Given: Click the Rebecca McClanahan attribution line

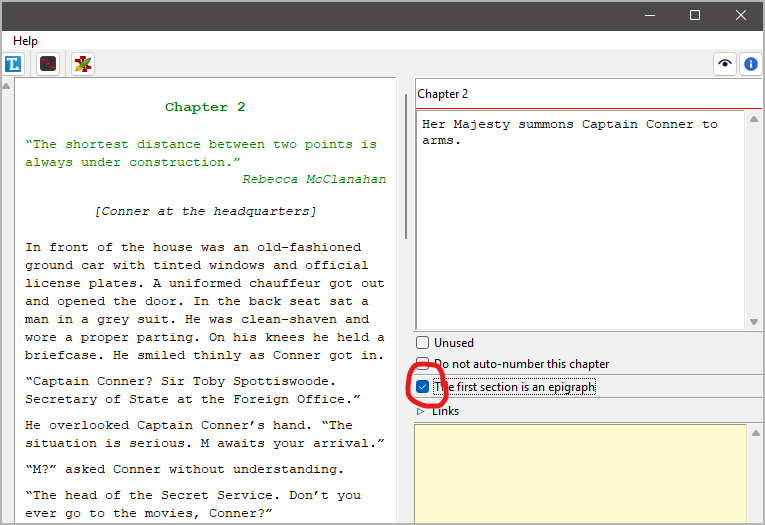Looking at the screenshot, I should tap(314, 179).
